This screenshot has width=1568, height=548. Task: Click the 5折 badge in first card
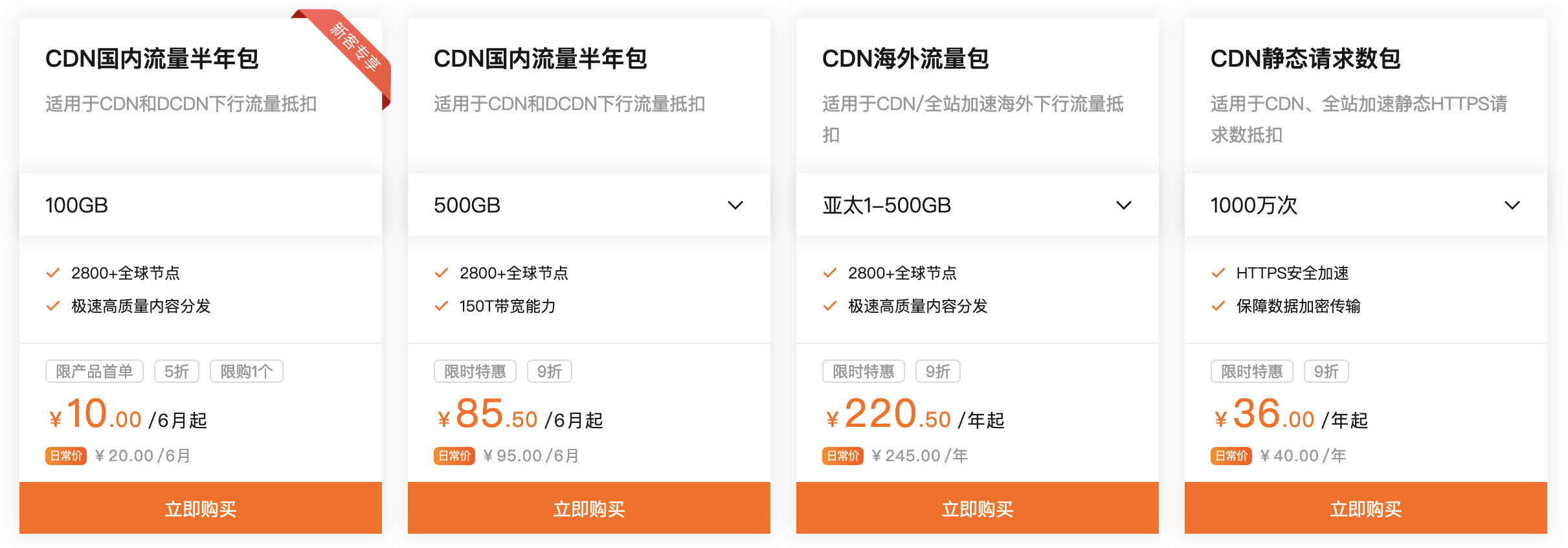click(x=176, y=371)
